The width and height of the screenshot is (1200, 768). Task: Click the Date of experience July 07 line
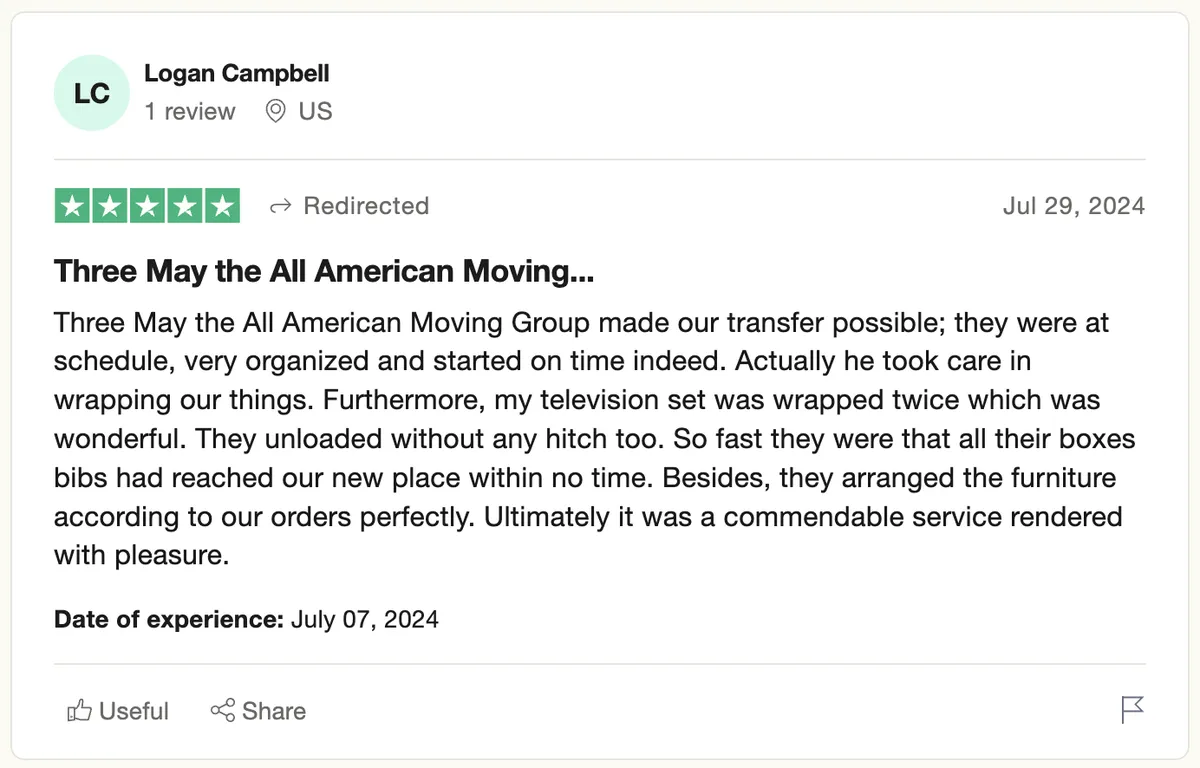tap(246, 619)
